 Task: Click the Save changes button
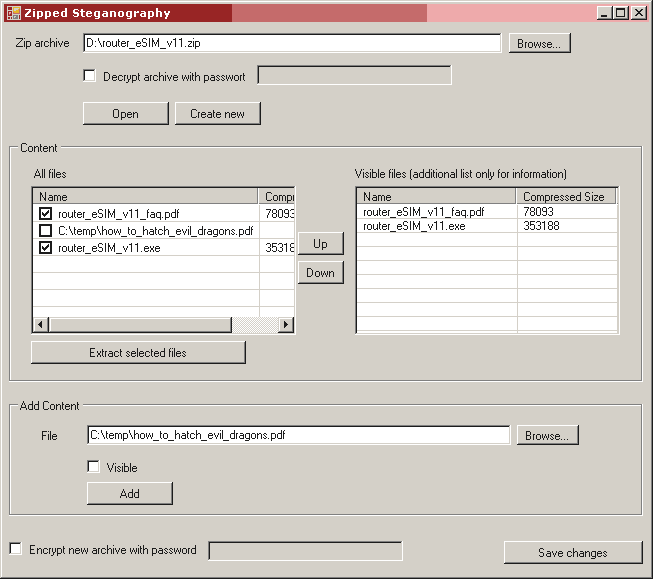click(573, 553)
